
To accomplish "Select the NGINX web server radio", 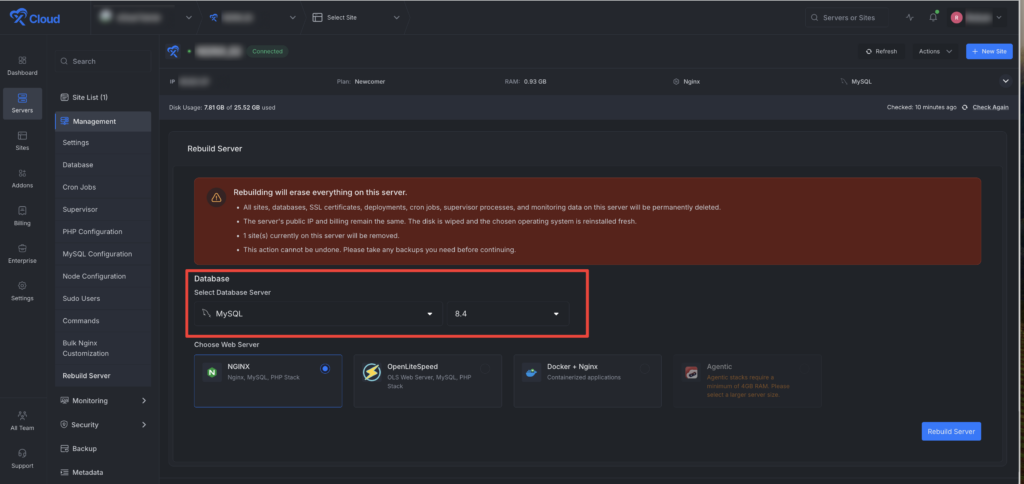I will coord(325,369).
